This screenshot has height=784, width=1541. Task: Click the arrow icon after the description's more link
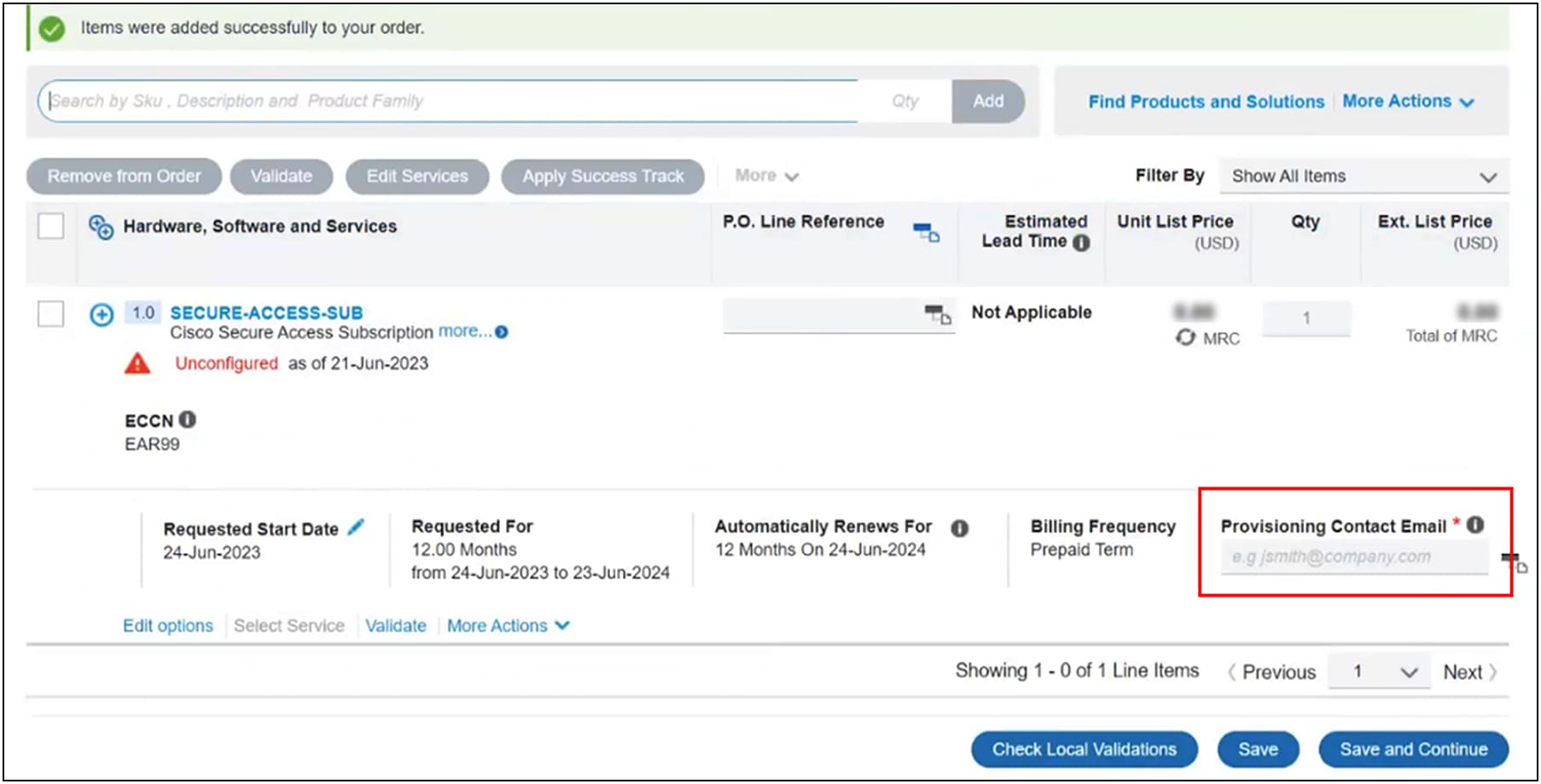(502, 333)
